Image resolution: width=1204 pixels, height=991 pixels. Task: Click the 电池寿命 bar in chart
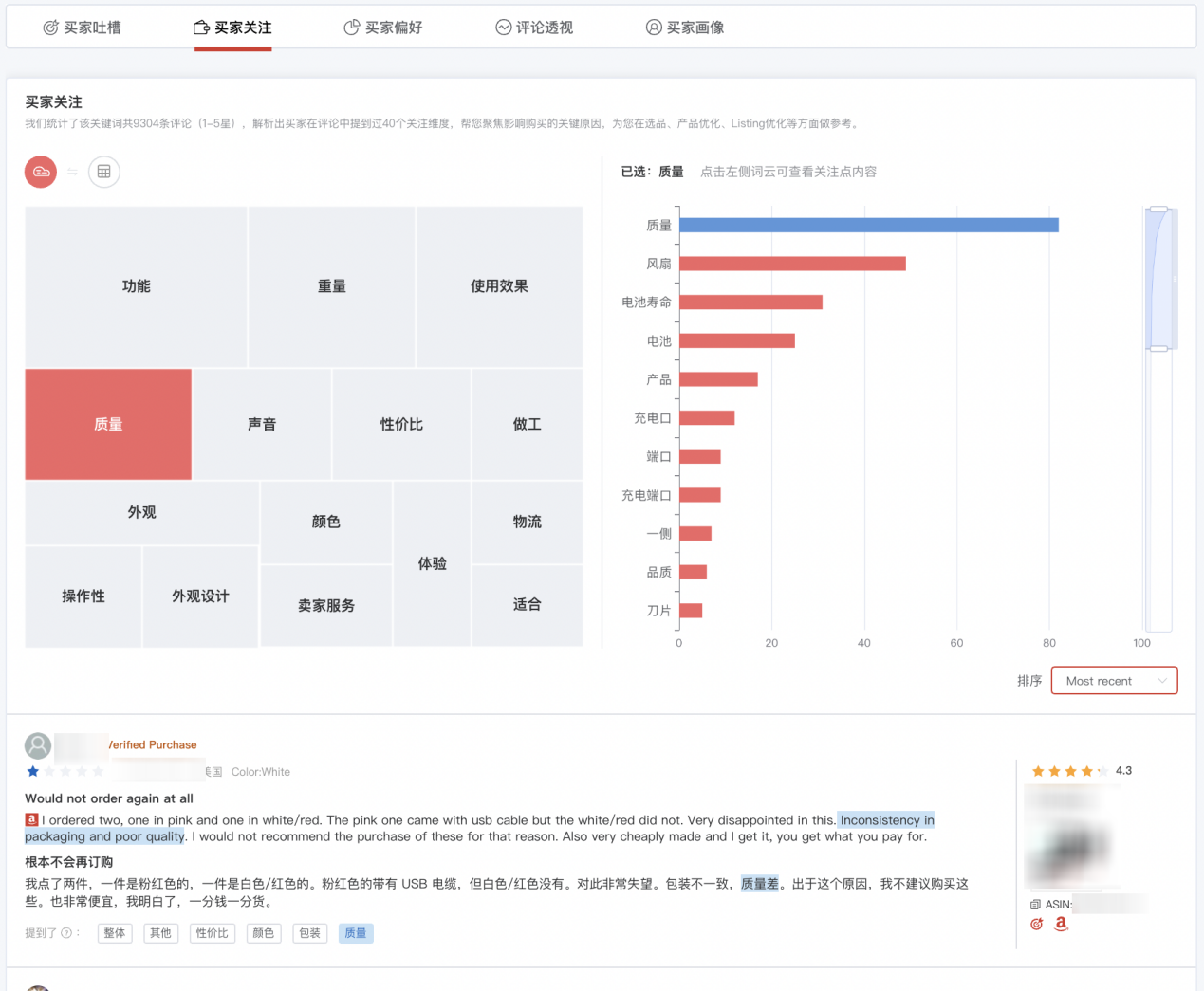click(750, 303)
